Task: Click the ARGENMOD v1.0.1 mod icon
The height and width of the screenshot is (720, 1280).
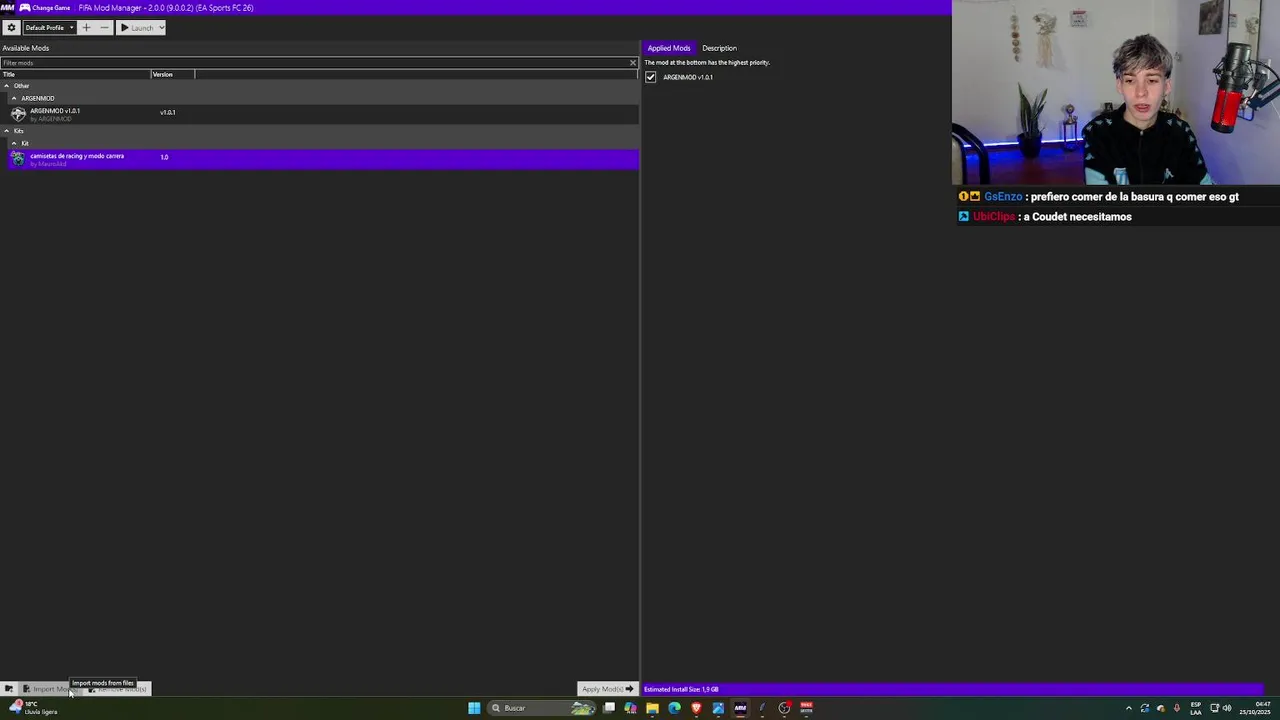Action: [x=18, y=114]
